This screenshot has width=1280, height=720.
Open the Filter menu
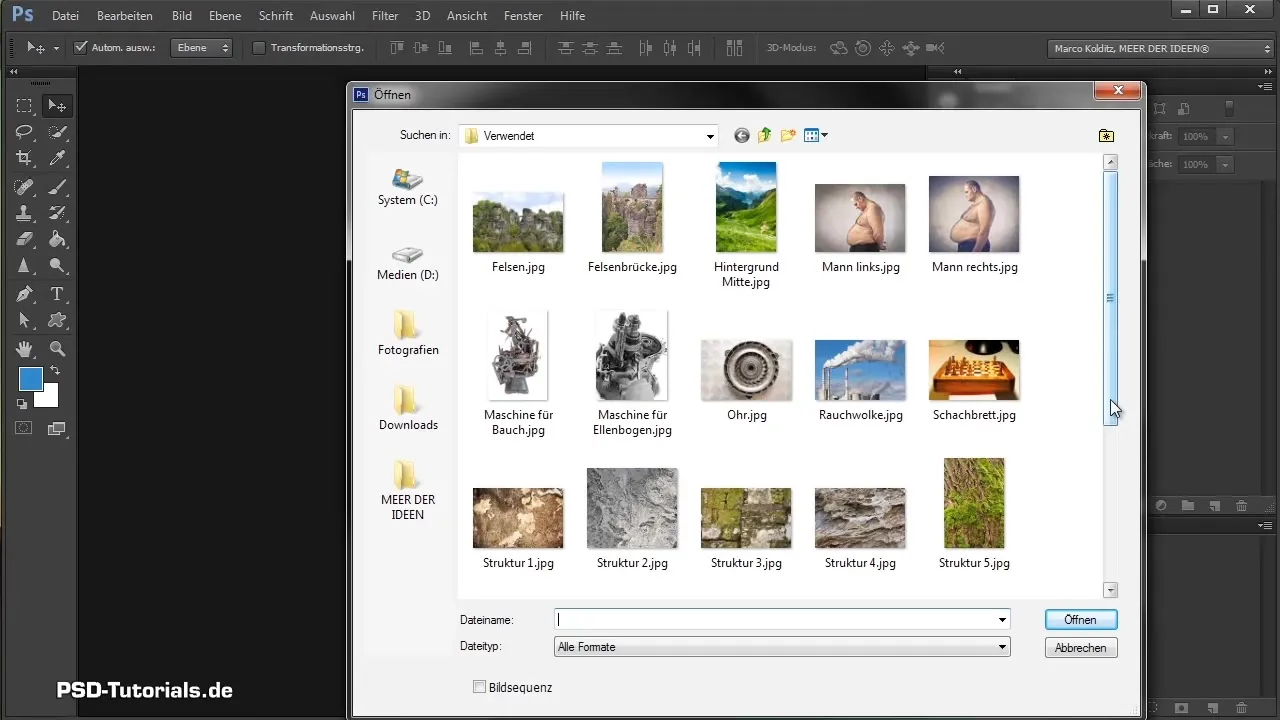[385, 16]
